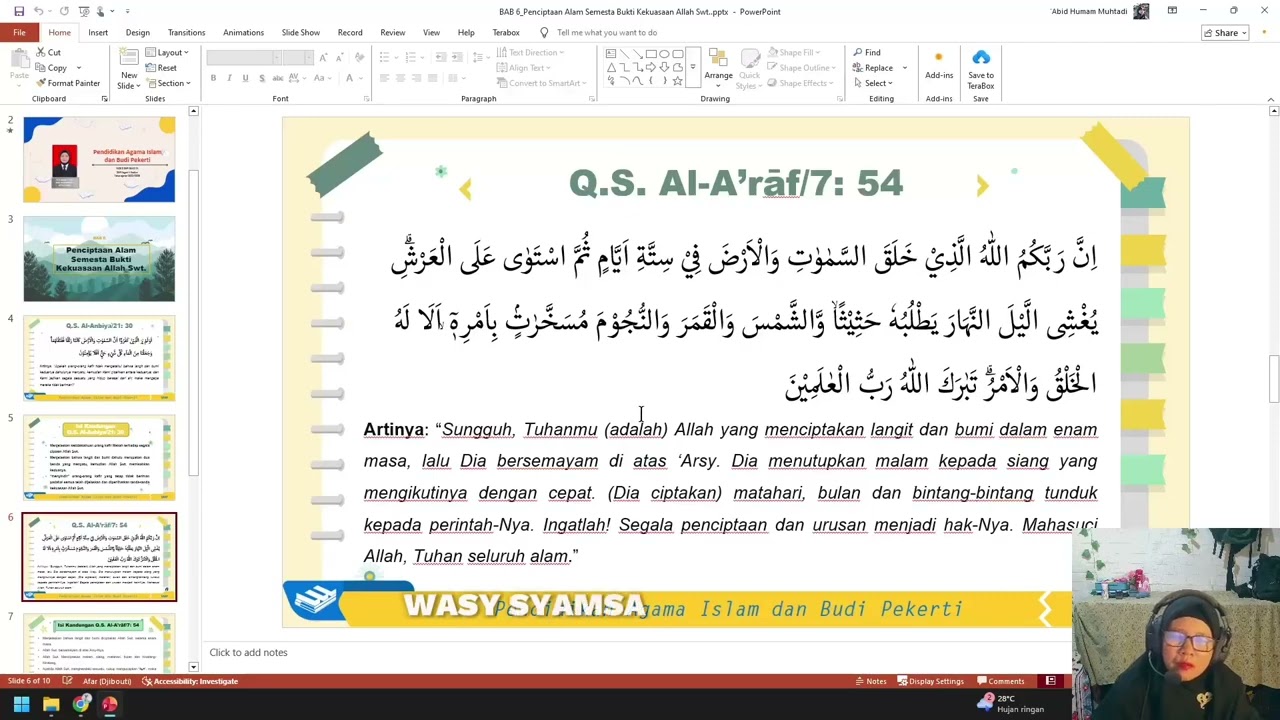Open the File tab
This screenshot has height=720, width=1280.
[x=19, y=32]
